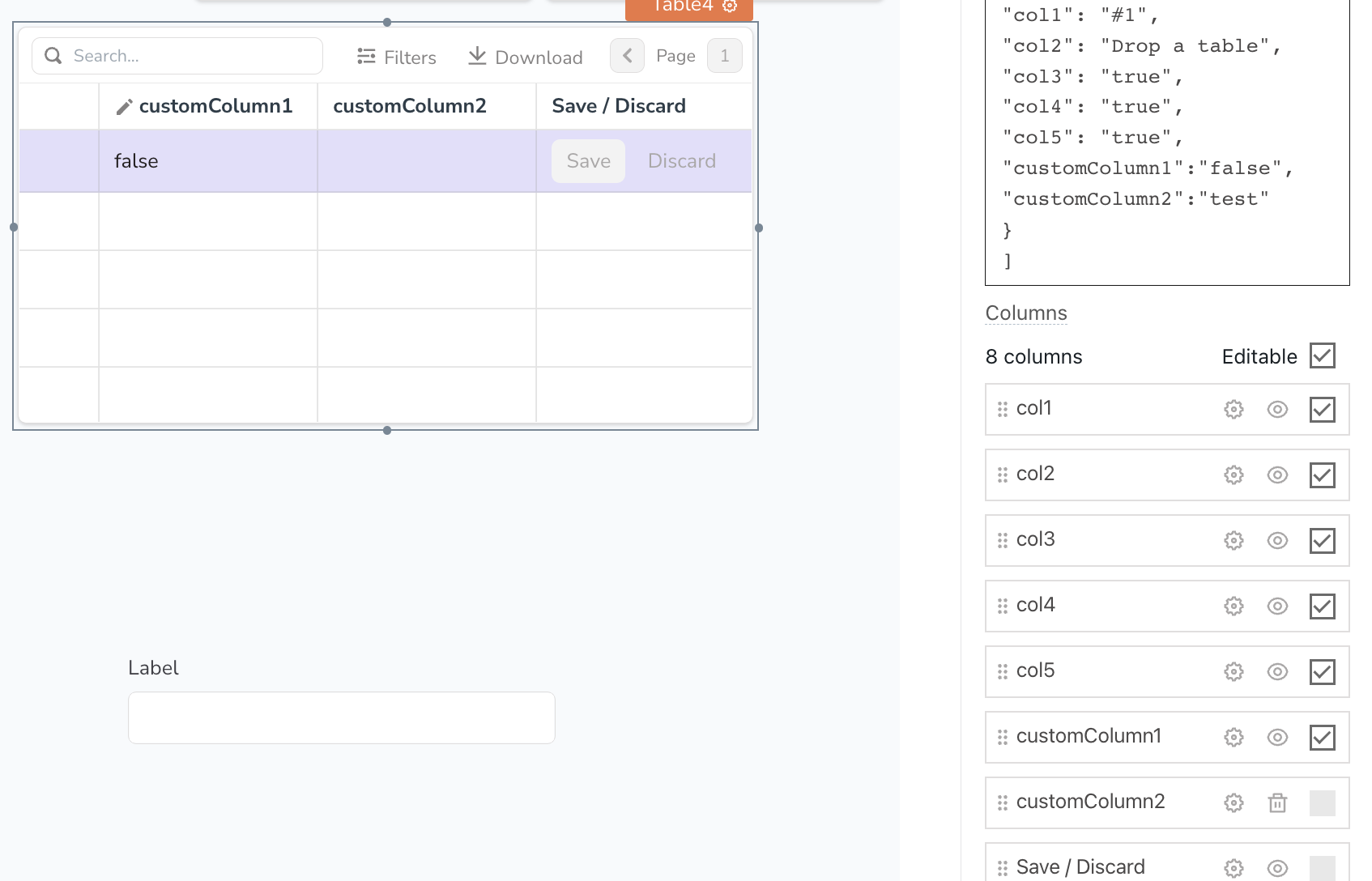Click the table Search field

coord(177,56)
